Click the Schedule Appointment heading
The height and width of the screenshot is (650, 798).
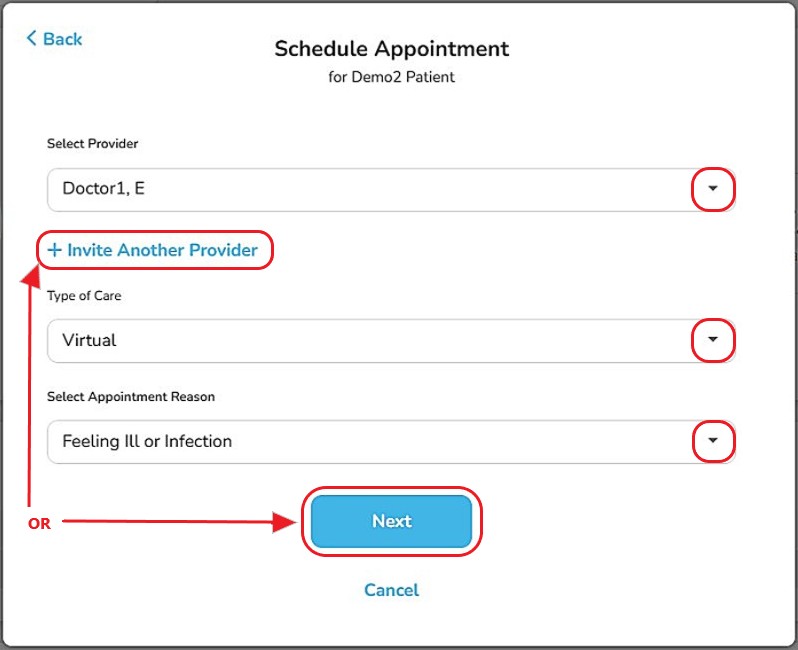391,48
